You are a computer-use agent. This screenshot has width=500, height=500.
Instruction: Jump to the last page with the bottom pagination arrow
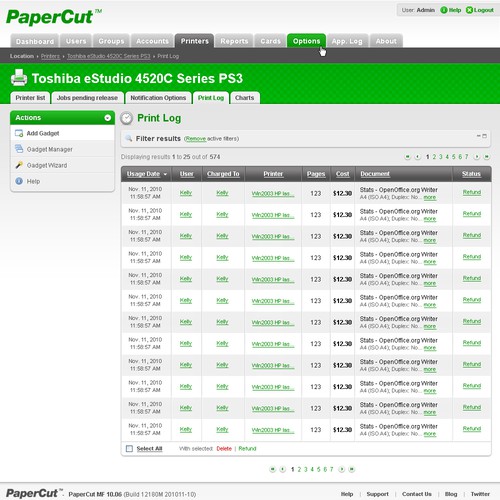click(351, 469)
